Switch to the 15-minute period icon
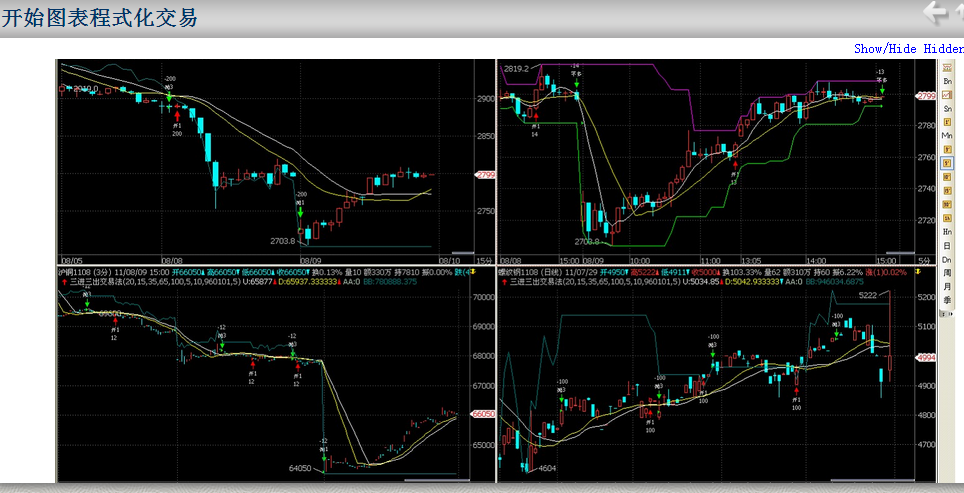The height and width of the screenshot is (493, 964). 947,189
